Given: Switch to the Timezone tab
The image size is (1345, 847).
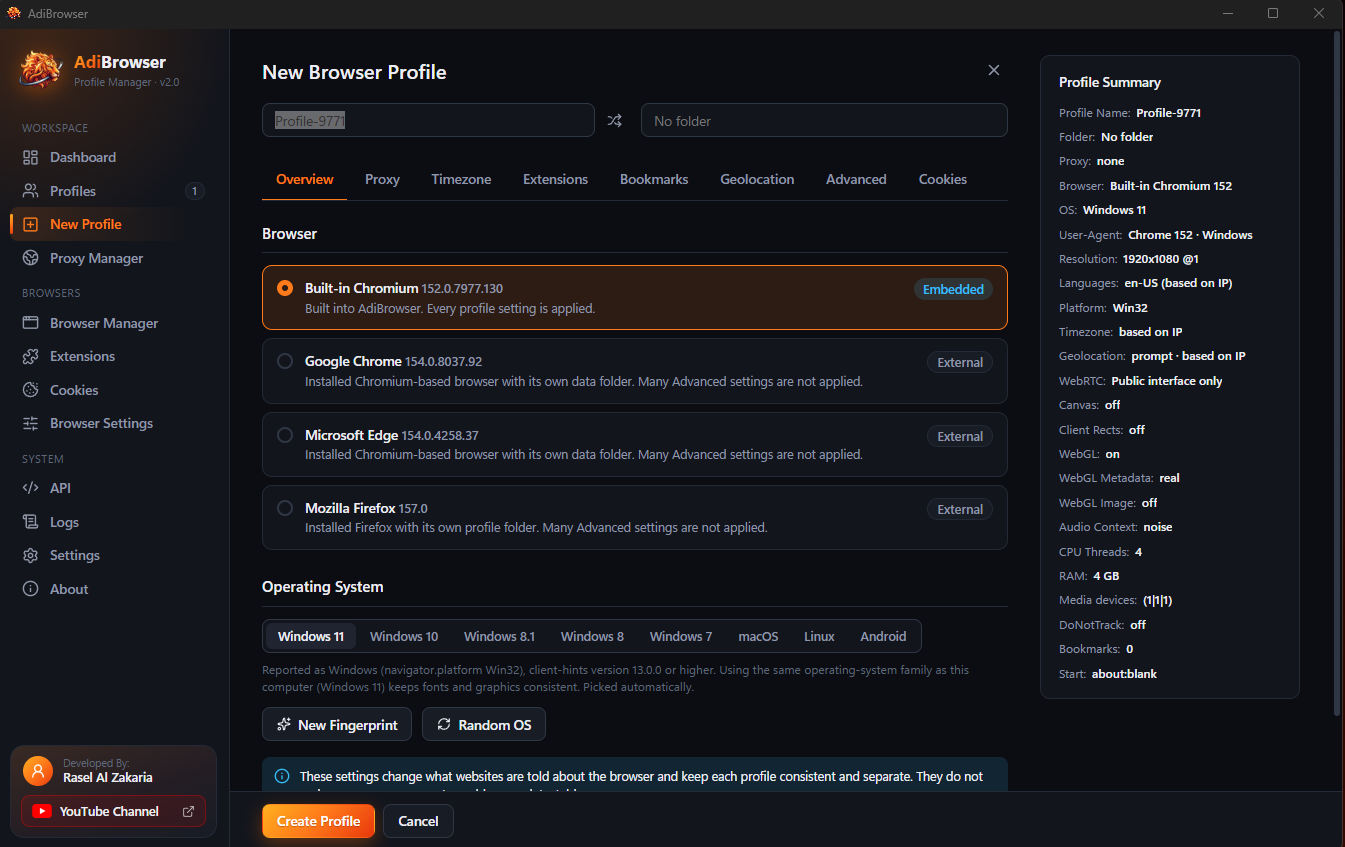Looking at the screenshot, I should tap(461, 179).
